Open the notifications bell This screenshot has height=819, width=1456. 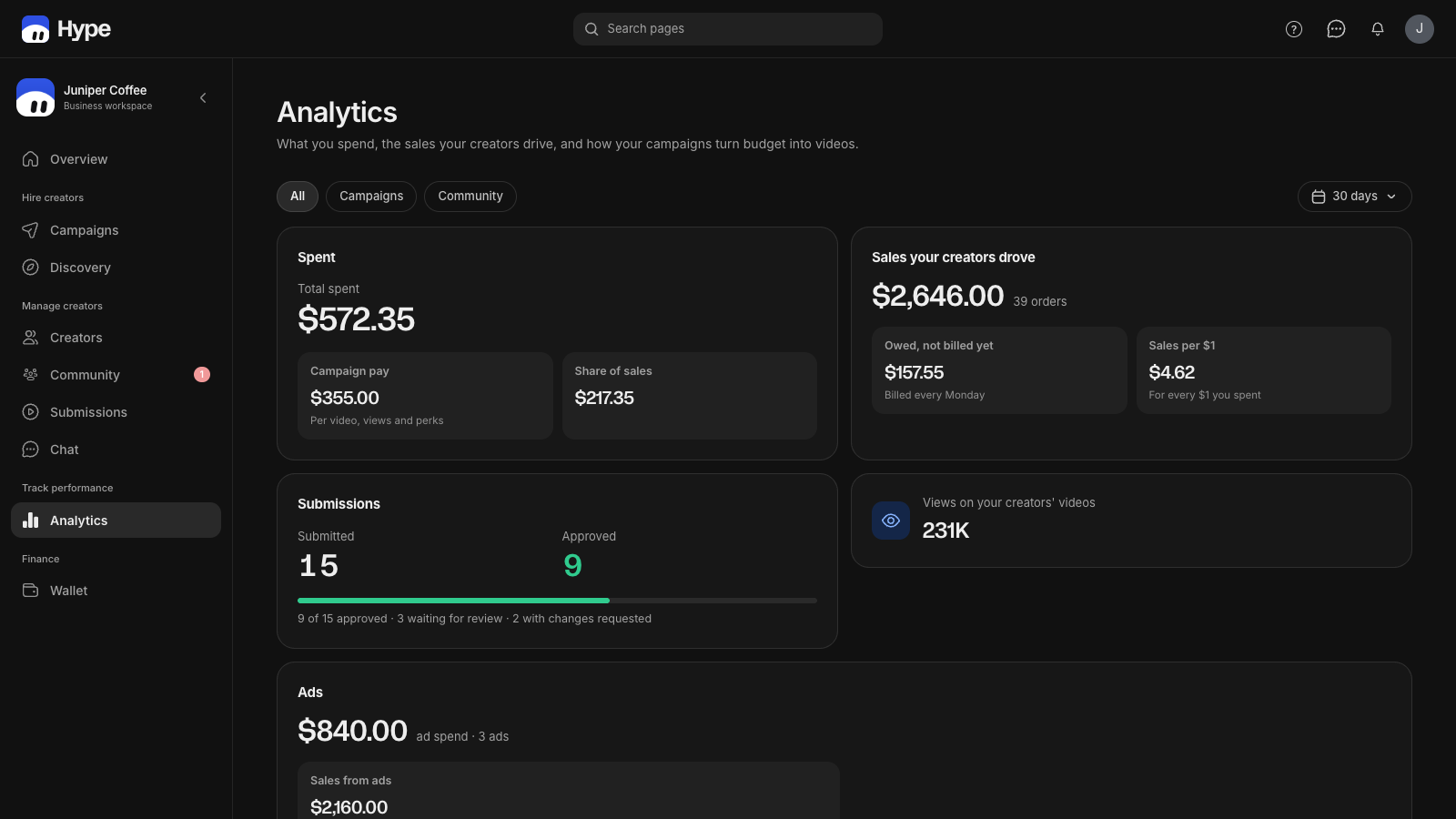click(x=1378, y=29)
